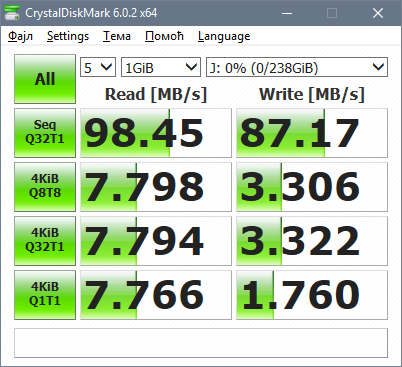
Task: Open the Language menu
Action: pyautogui.click(x=224, y=36)
